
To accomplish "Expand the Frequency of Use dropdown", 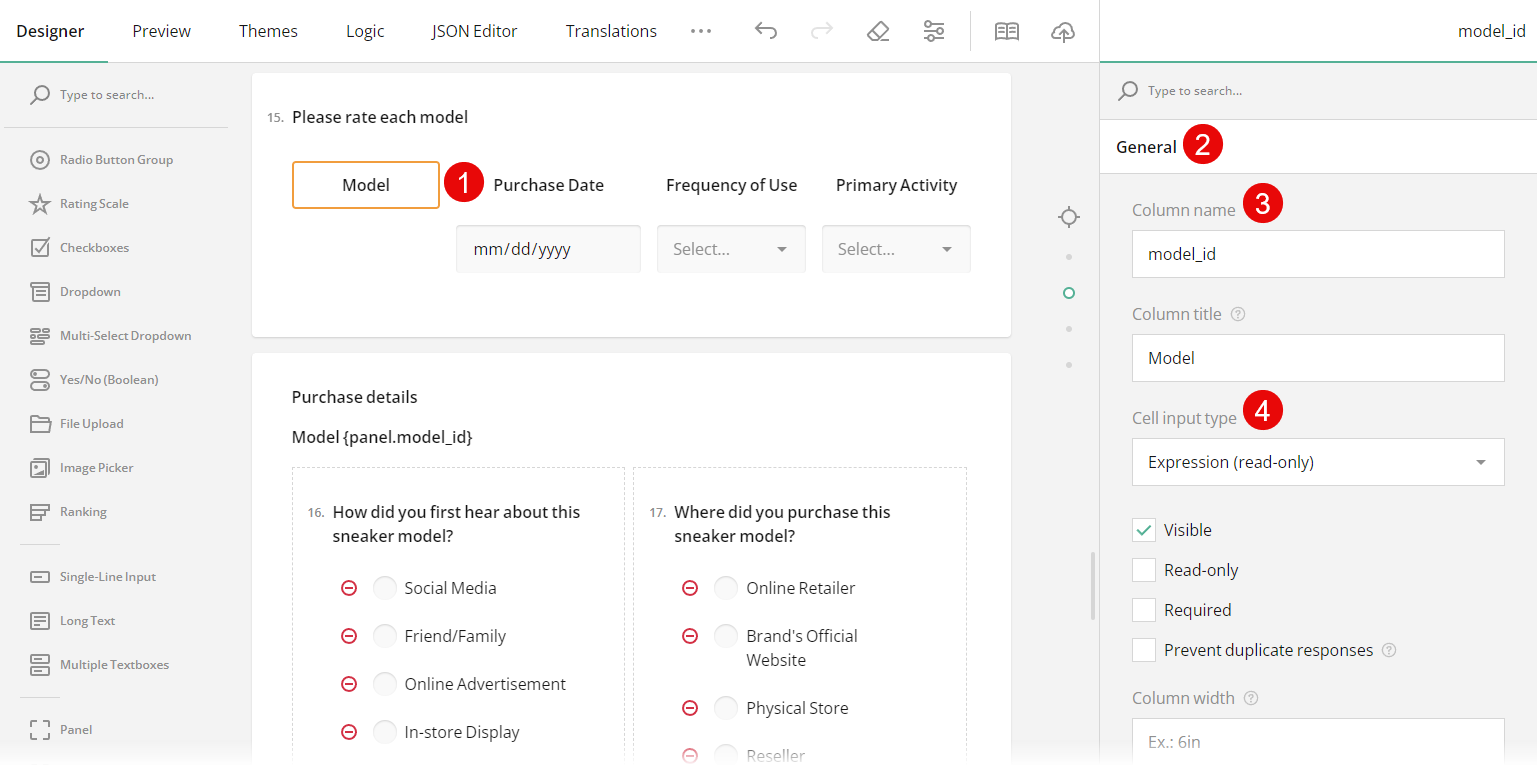I will click(x=731, y=249).
